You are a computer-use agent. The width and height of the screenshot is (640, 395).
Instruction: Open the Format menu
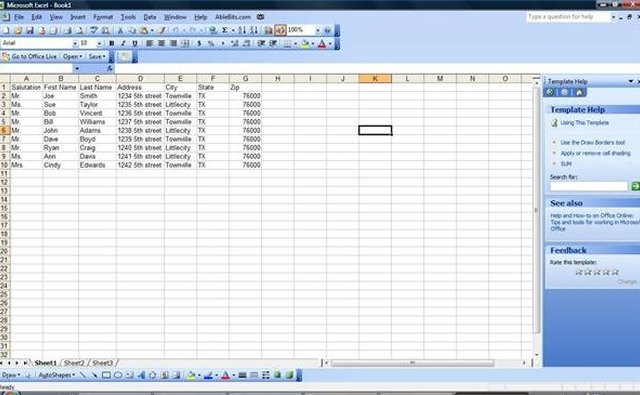click(103, 17)
